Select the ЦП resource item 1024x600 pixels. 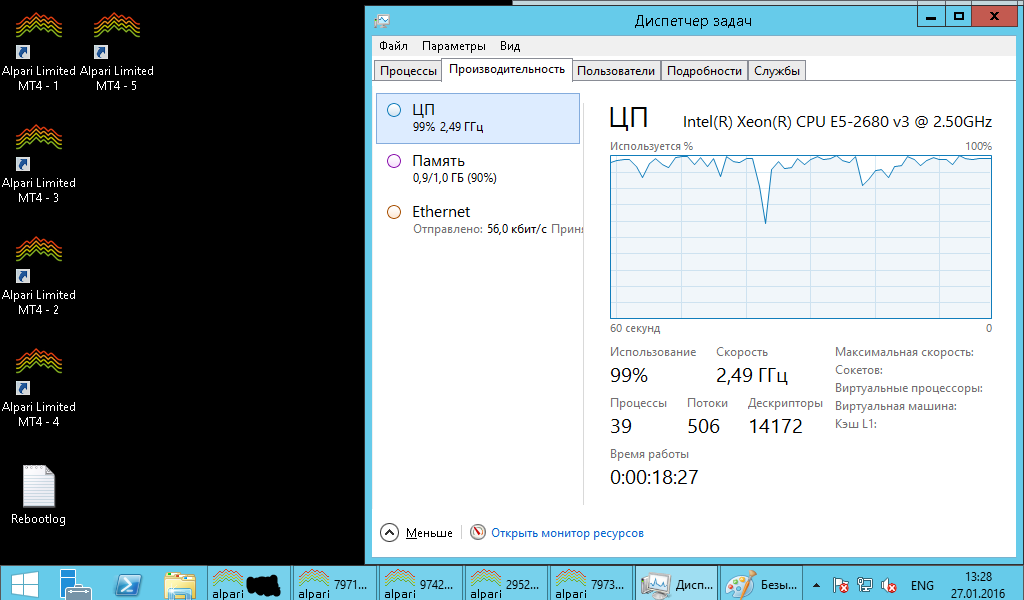[x=478, y=118]
